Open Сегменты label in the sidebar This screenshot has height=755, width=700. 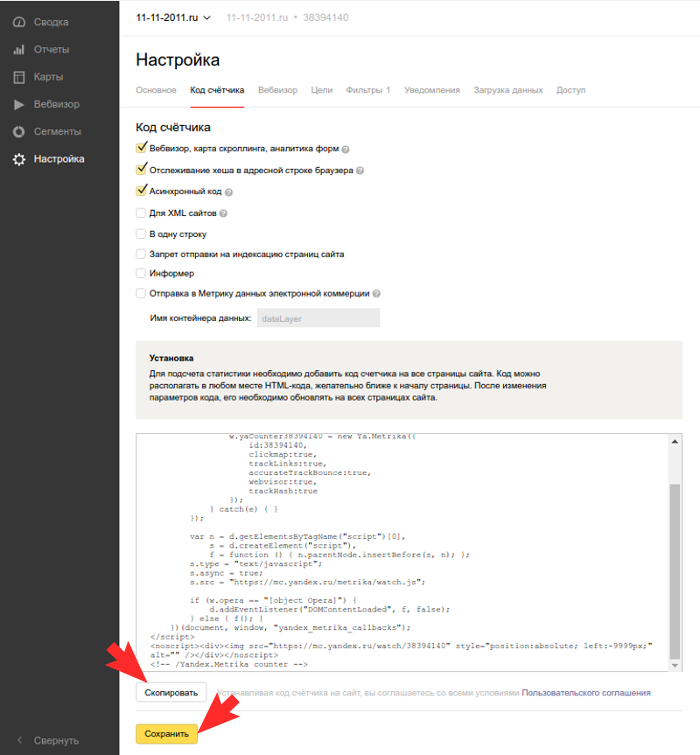tap(57, 132)
